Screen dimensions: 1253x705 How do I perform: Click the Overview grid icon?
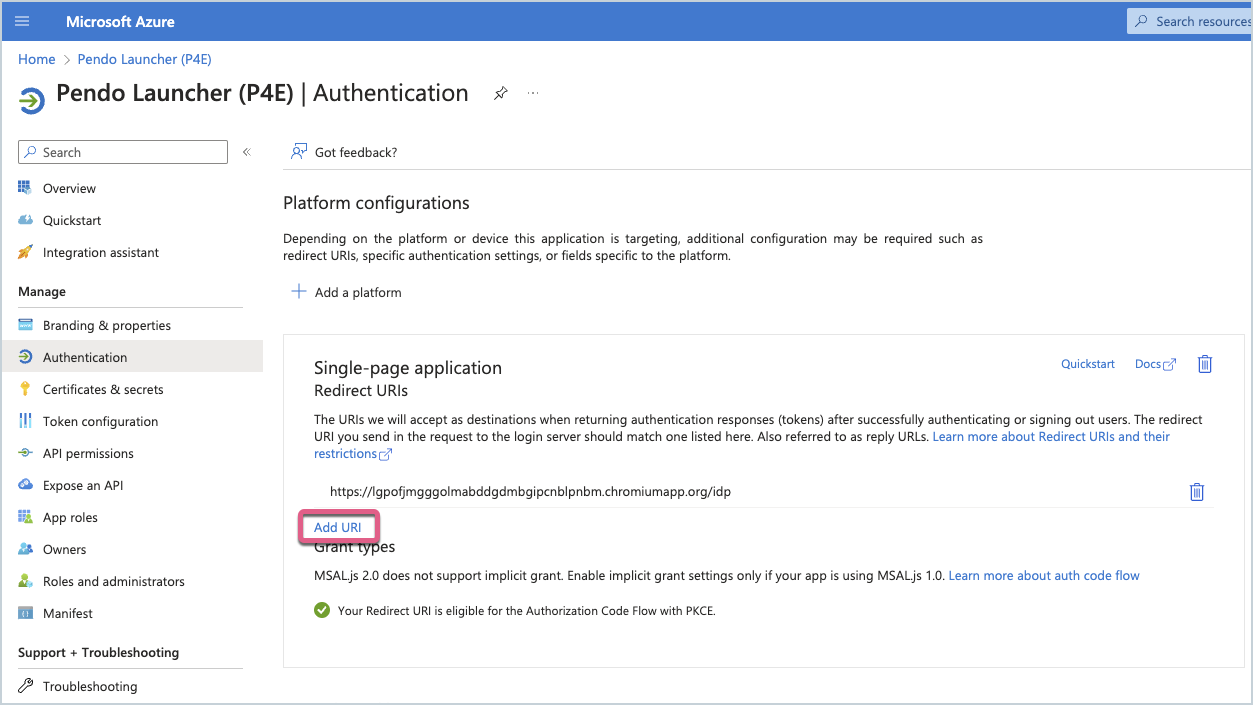[25, 188]
